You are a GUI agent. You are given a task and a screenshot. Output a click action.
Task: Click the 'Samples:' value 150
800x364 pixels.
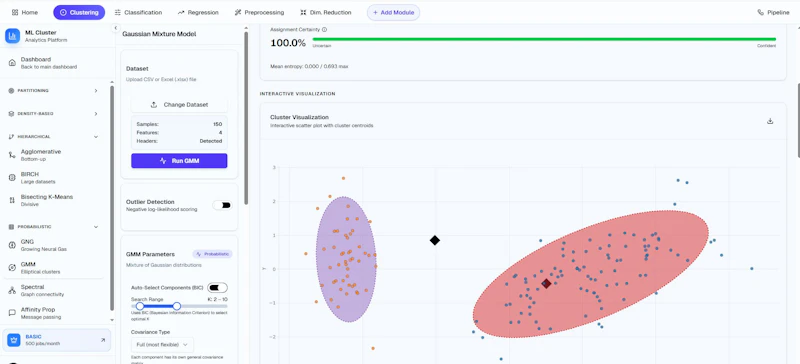click(x=217, y=124)
